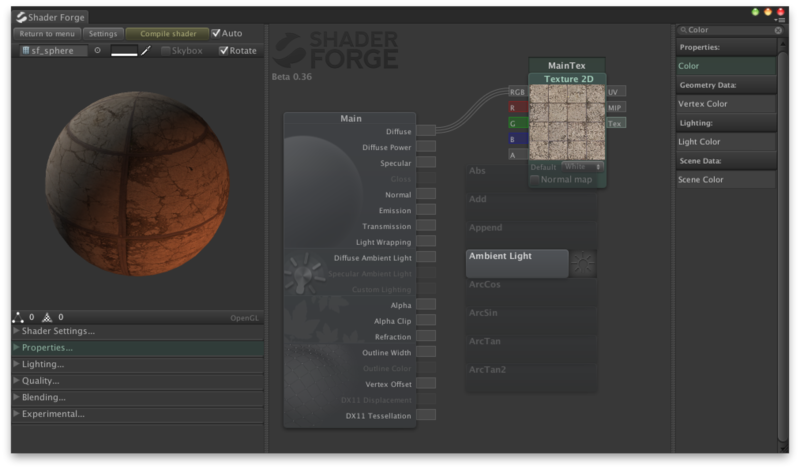Toggle the Auto compile checkbox
The height and width of the screenshot is (469, 800).
[x=216, y=33]
